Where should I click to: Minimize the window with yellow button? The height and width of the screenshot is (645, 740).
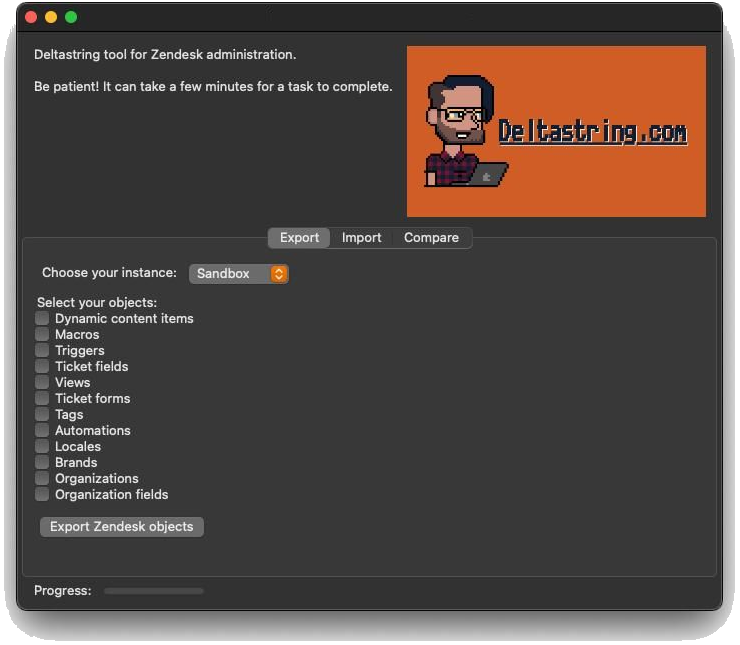[x=51, y=17]
